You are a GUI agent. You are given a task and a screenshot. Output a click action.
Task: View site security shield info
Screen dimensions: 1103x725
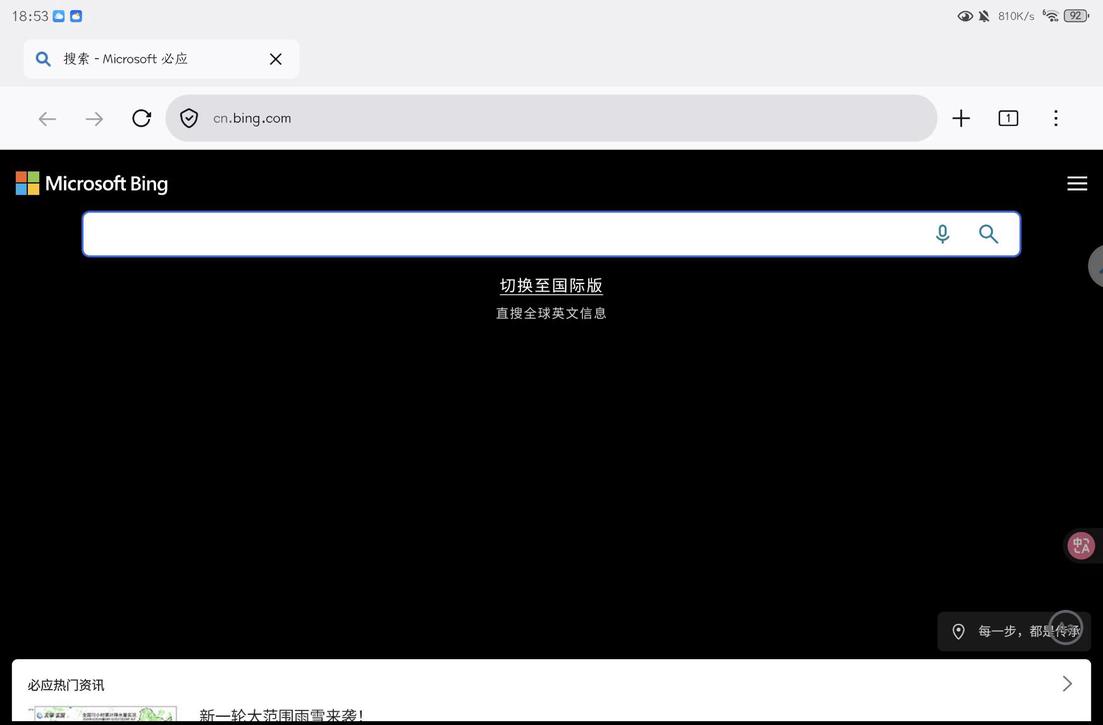point(189,118)
